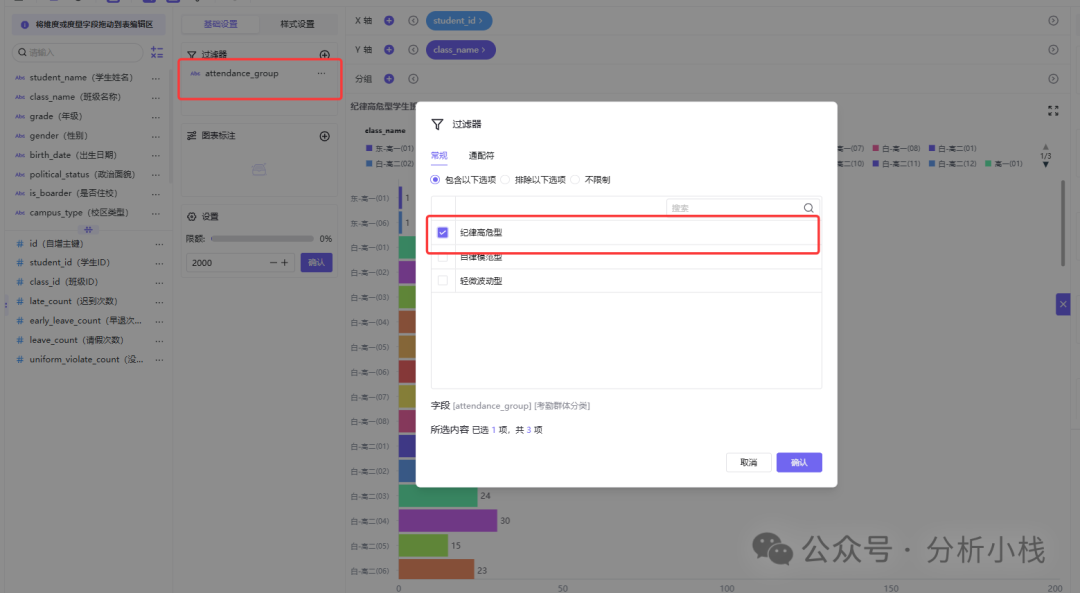Screen dimensions: 1080x593
Task: Click the fullscreen expand icon on the chart
Action: (1053, 111)
